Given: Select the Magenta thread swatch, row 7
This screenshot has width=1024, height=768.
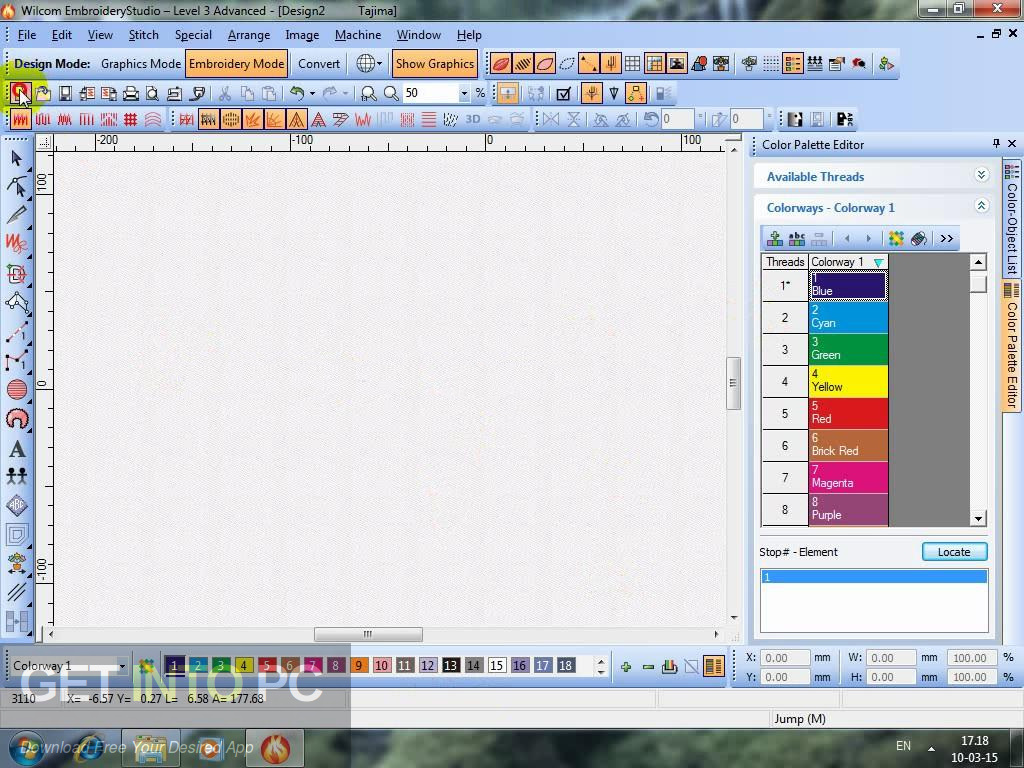Looking at the screenshot, I should (848, 477).
